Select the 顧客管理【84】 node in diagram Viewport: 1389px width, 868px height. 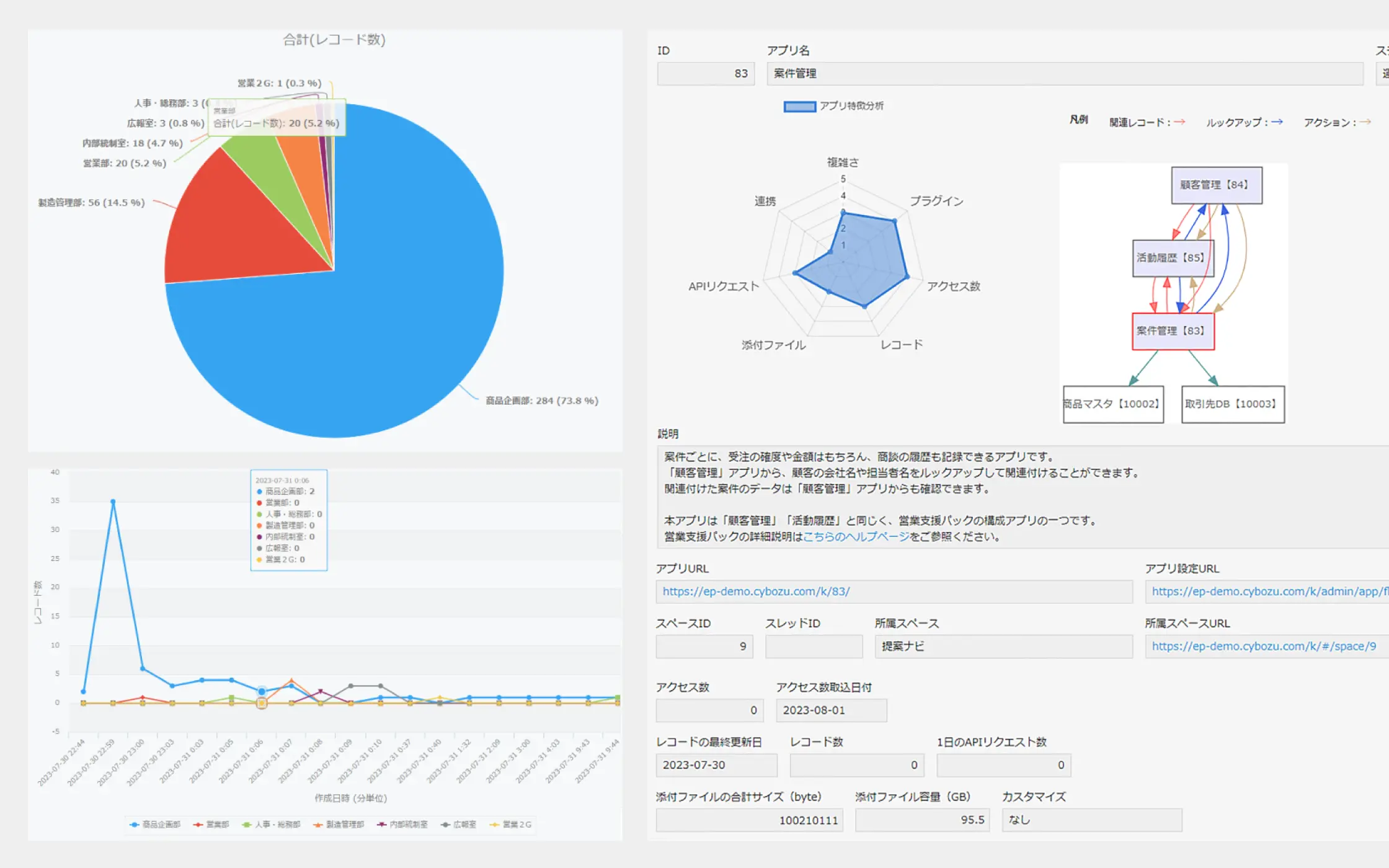[x=1216, y=185]
